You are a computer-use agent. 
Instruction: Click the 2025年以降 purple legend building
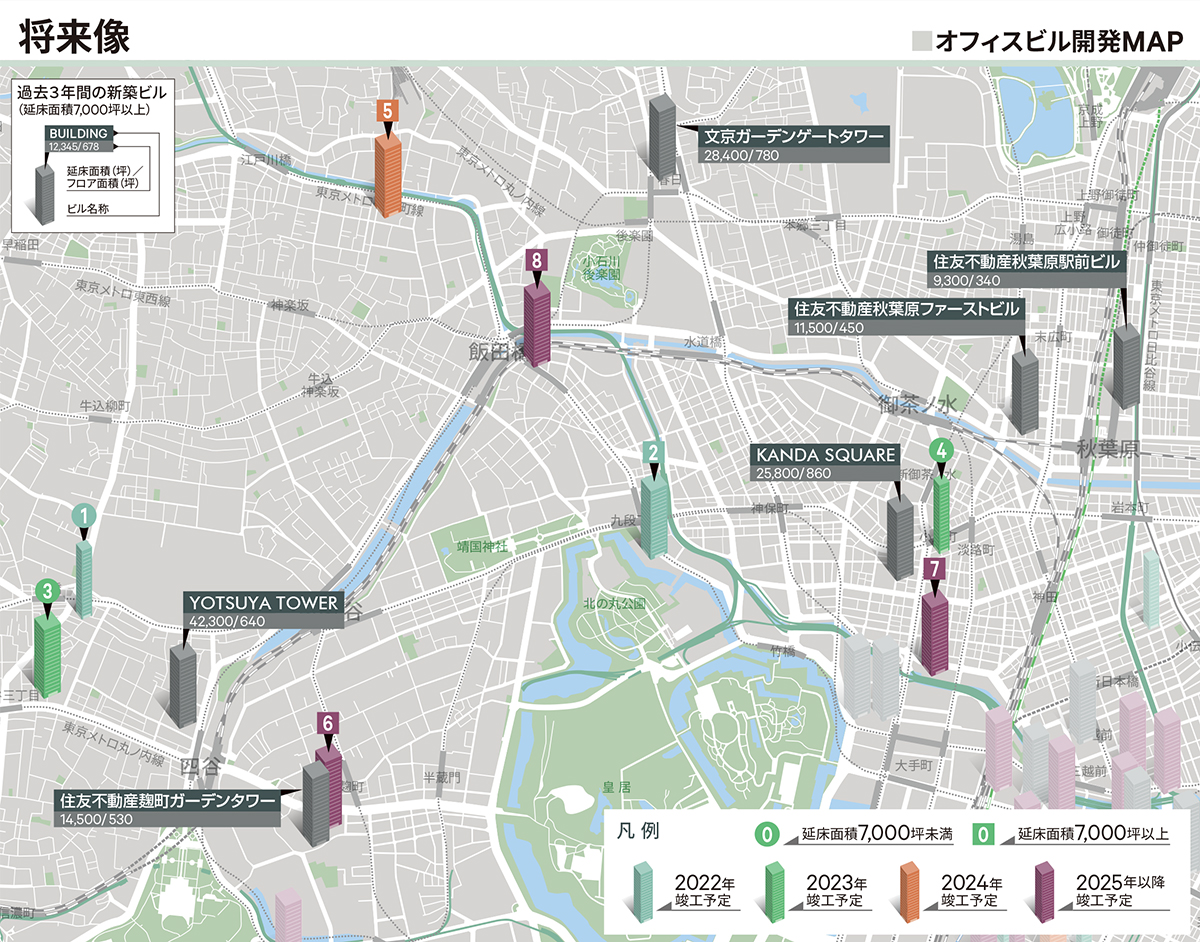[x=1045, y=891]
